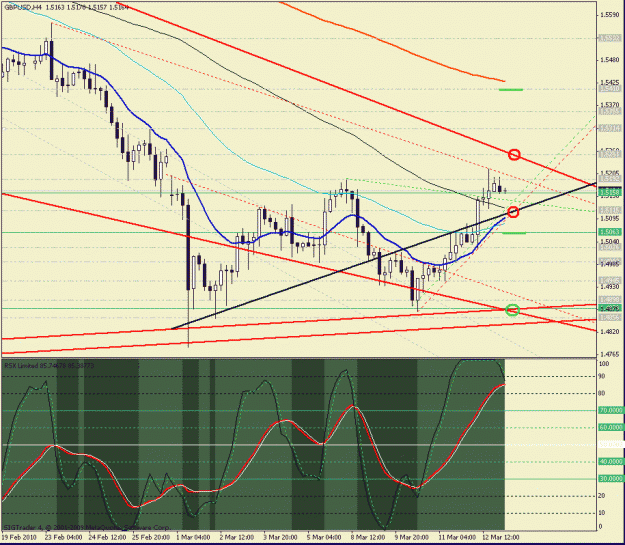This screenshot has height=545, width=625.
Task: Click the 19 Feb 2010 date label
Action: 19,537
